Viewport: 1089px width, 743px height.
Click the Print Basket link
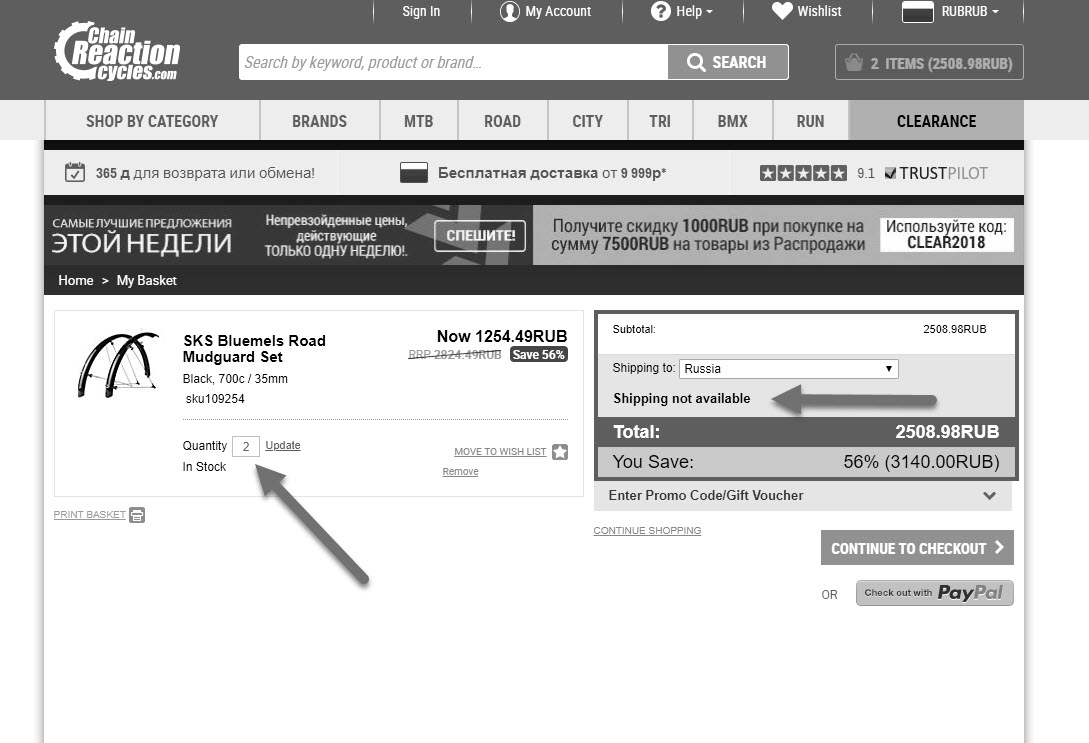90,515
